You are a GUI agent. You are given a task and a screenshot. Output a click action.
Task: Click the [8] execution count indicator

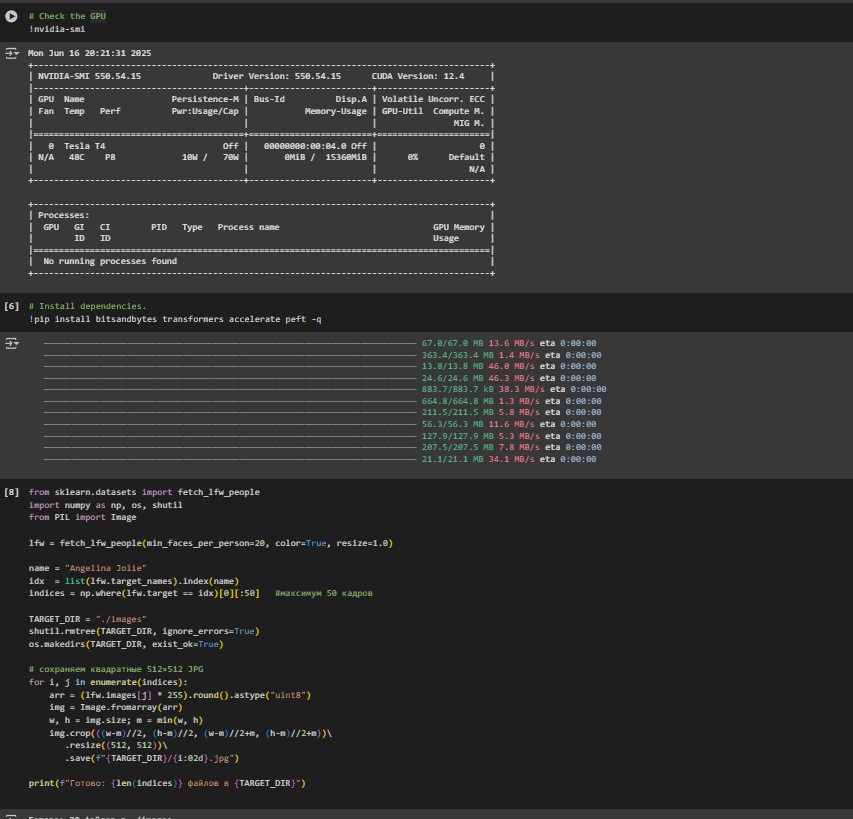tap(12, 493)
